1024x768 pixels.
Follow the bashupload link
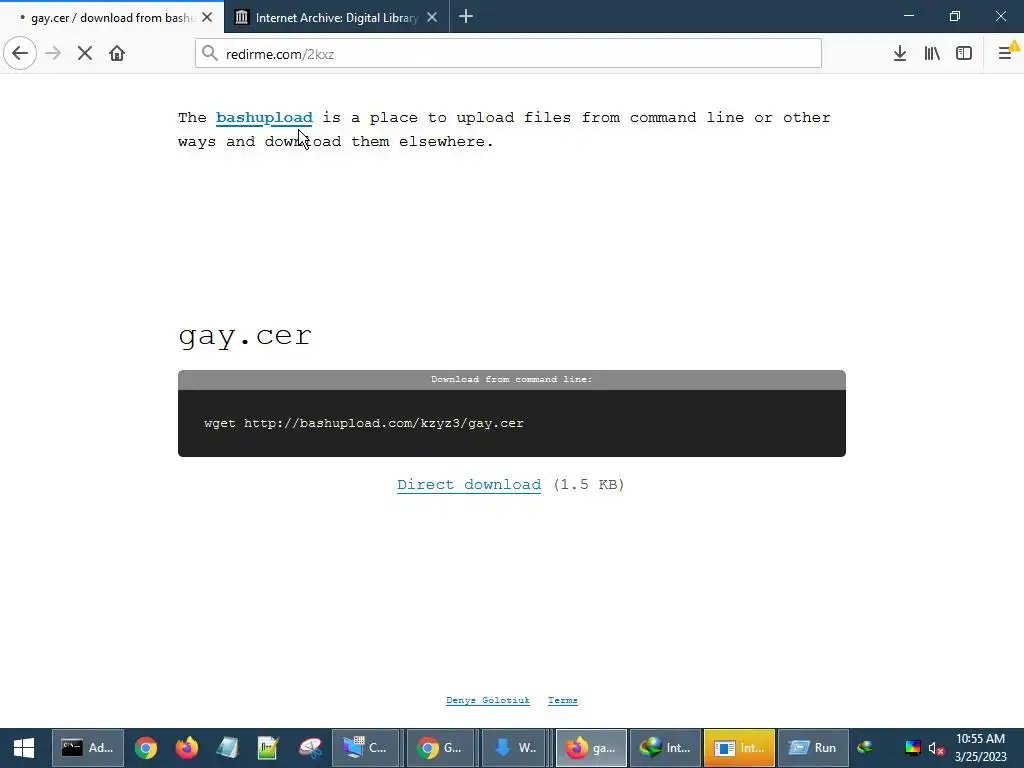tap(264, 118)
